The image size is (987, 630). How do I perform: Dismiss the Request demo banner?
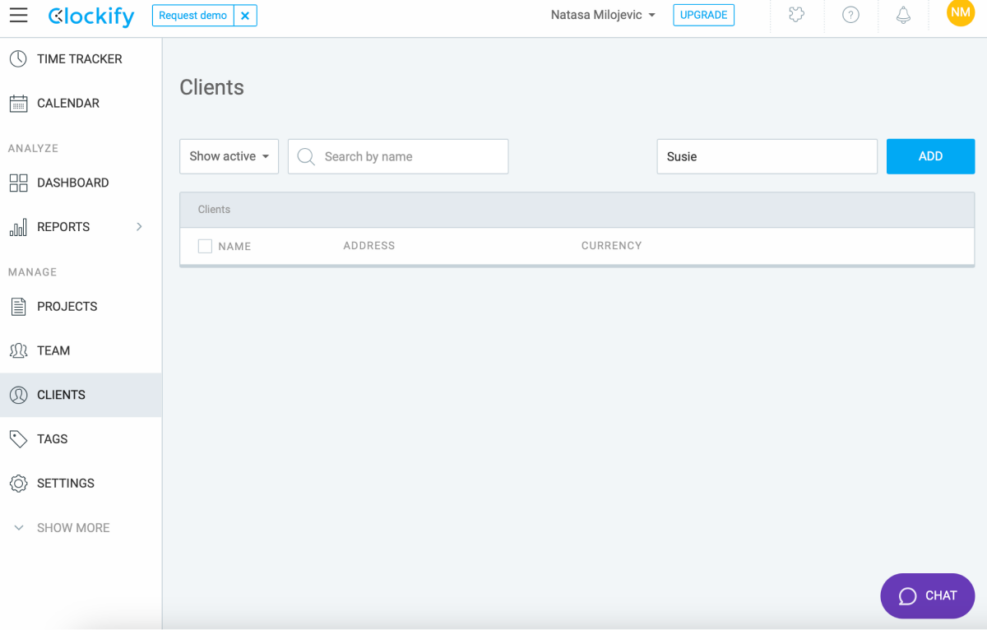(x=244, y=15)
